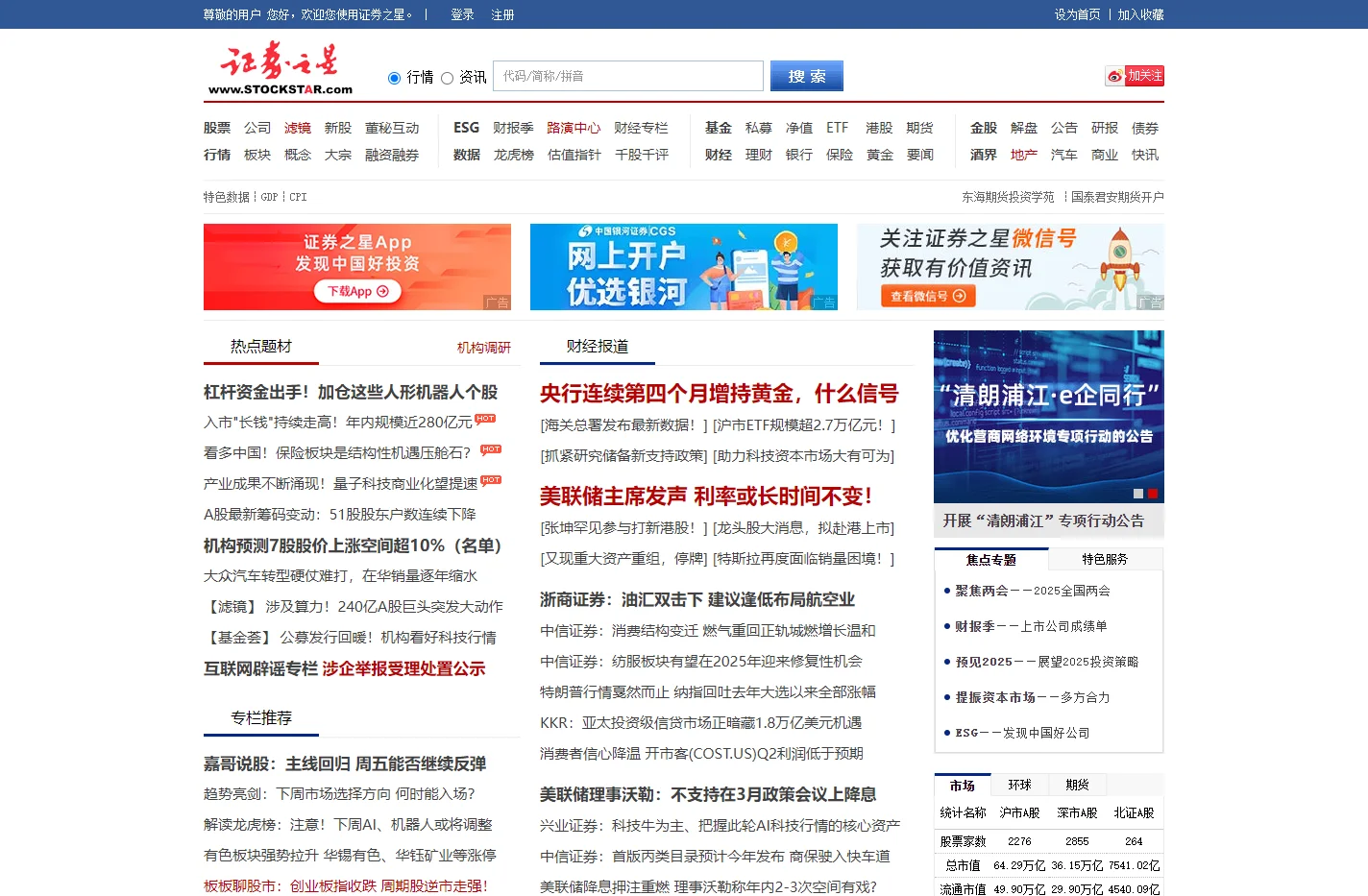The width and height of the screenshot is (1368, 896).
Task: Open HOT-tagged 入市长钱持续走高 headline
Action: pos(338,422)
